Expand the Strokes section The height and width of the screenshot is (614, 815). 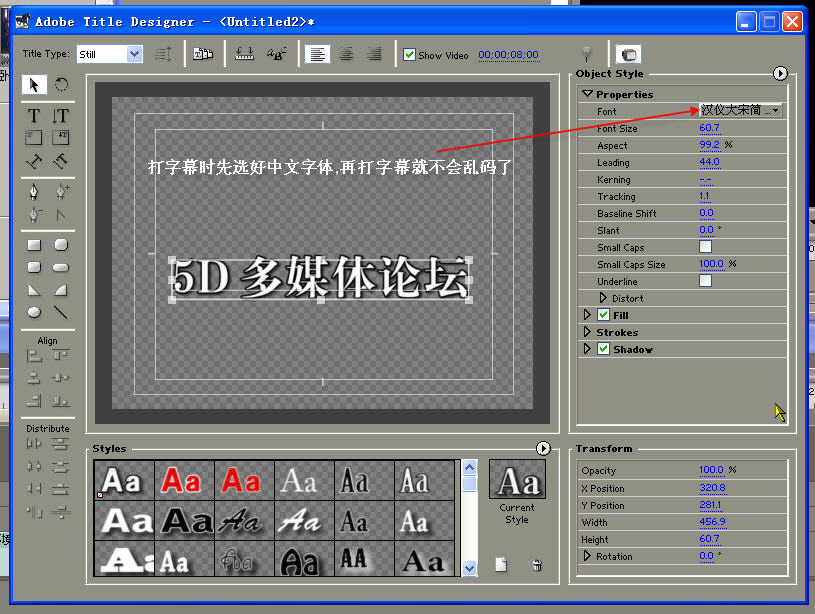pos(587,332)
